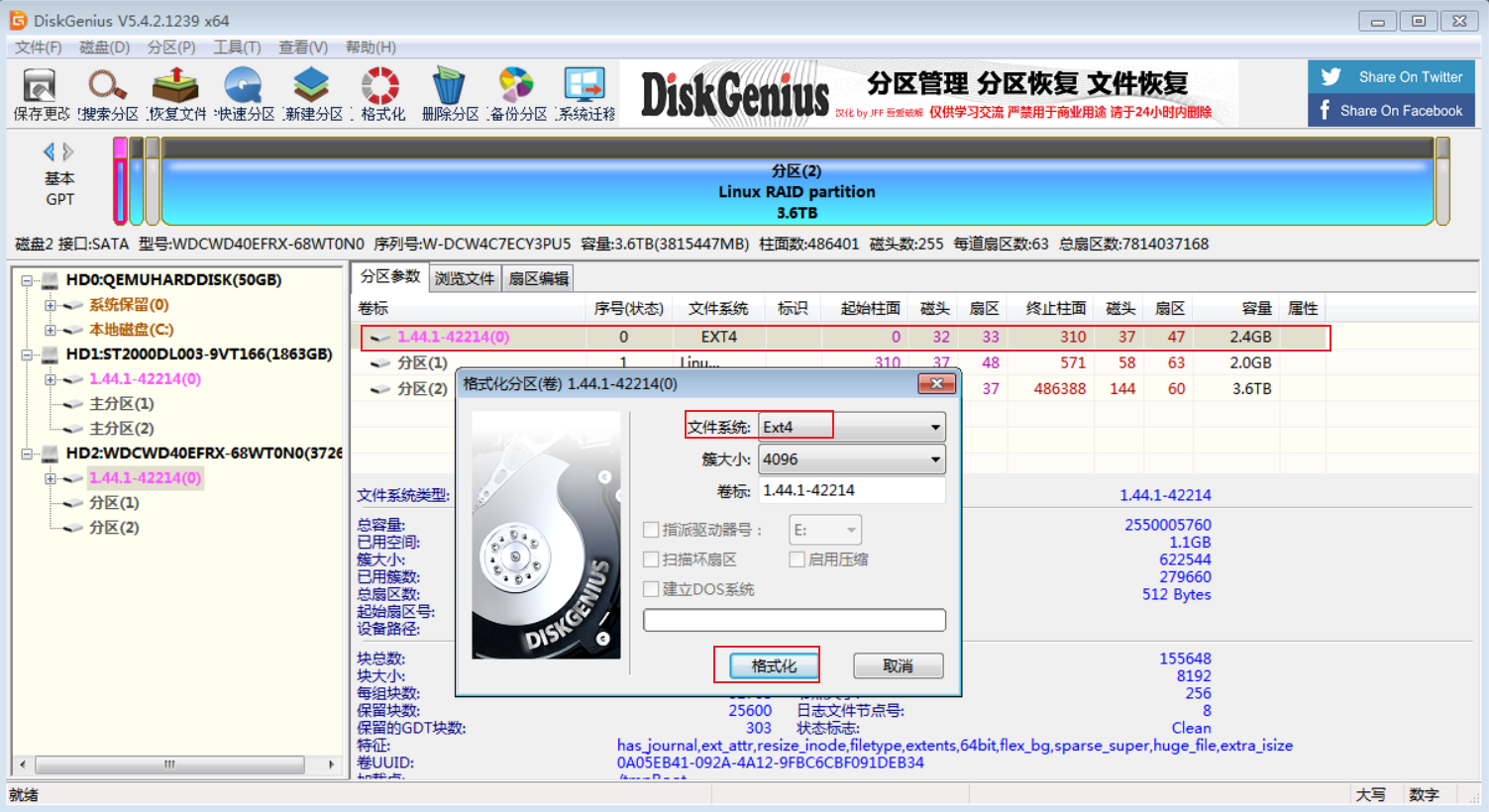This screenshot has height=812, width=1489.
Task: Click the 新建分区 new partition icon
Action: pos(312,94)
